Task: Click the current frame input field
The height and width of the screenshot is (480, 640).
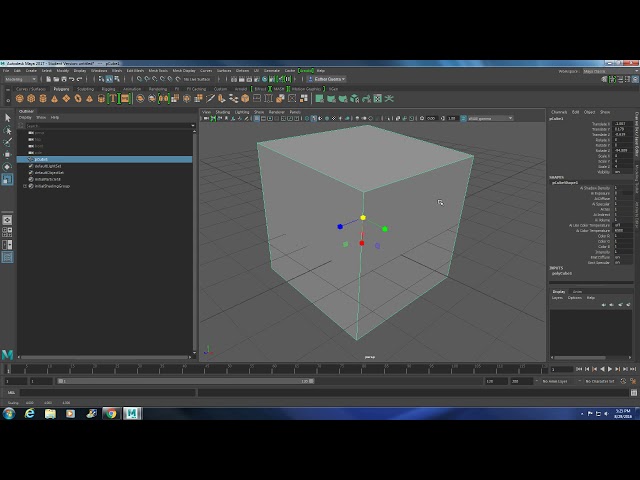Action: (x=562, y=369)
